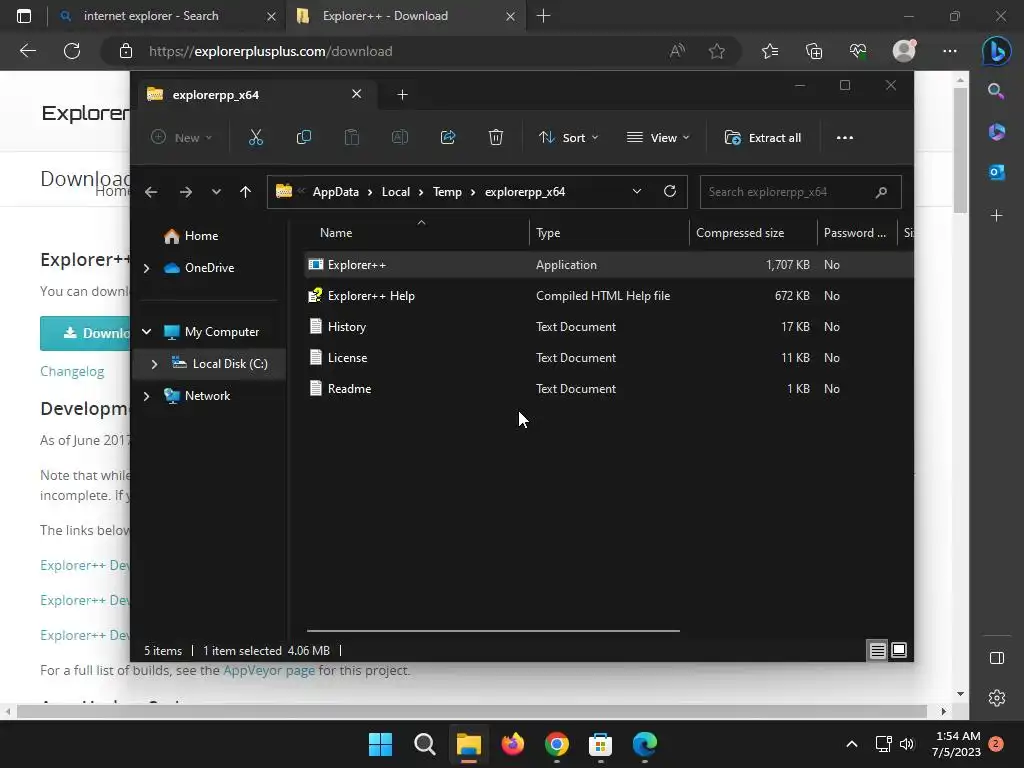Open Edge Collections icon
Image resolution: width=1024 pixels, height=768 pixels.
click(x=814, y=51)
